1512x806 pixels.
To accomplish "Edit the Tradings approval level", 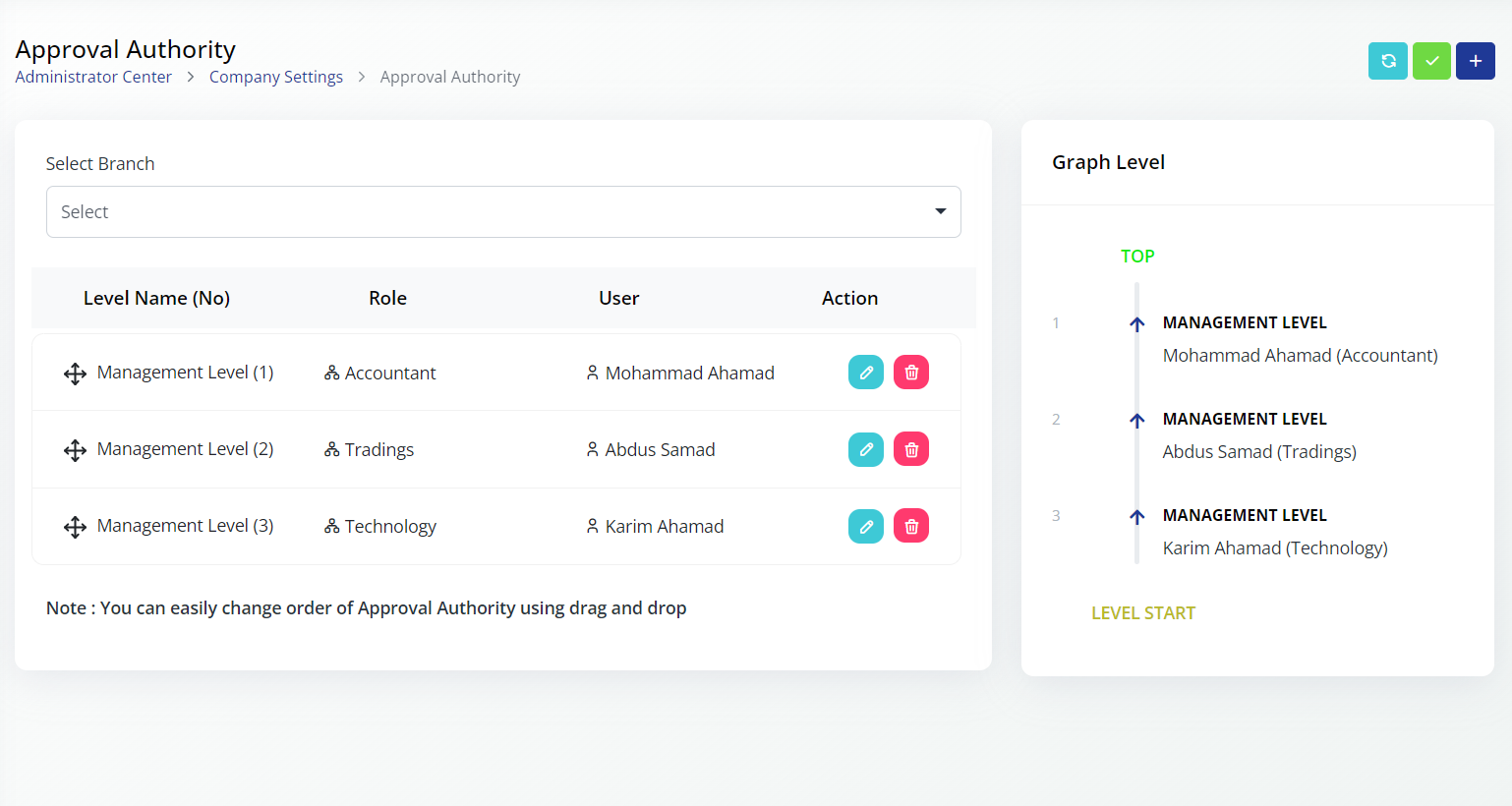I will coord(865,449).
